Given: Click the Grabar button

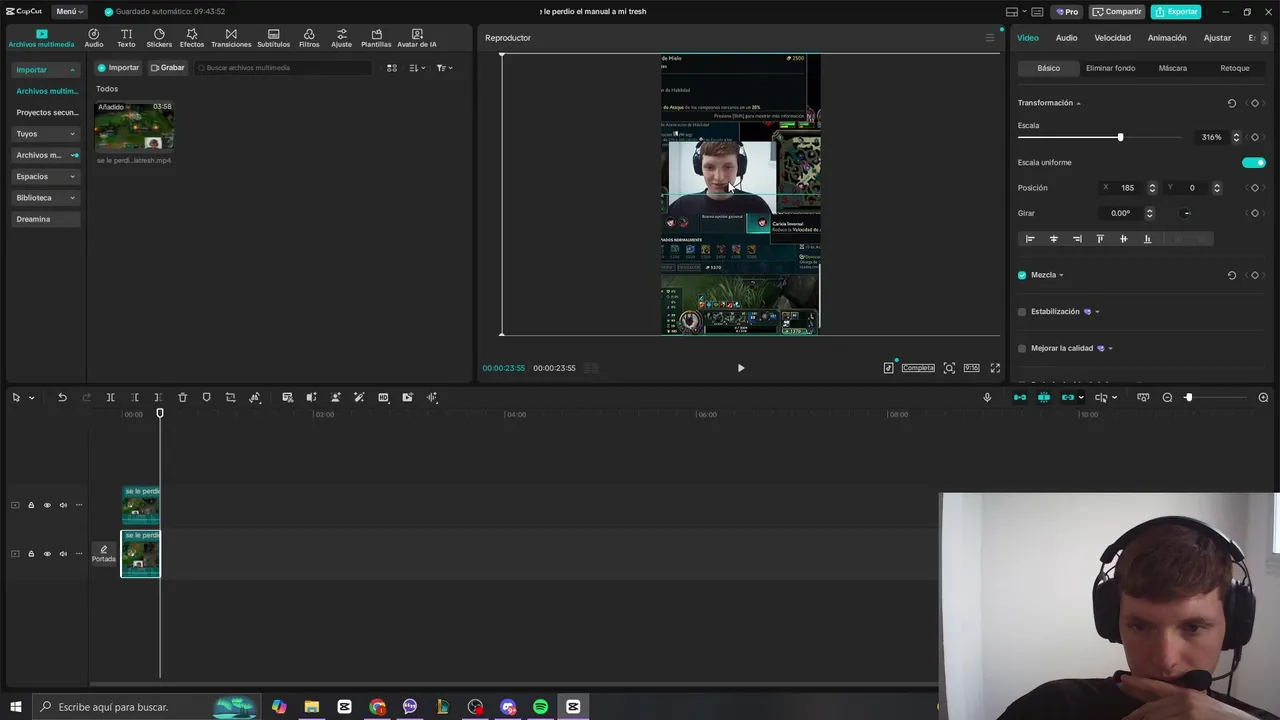Looking at the screenshot, I should 168,68.
